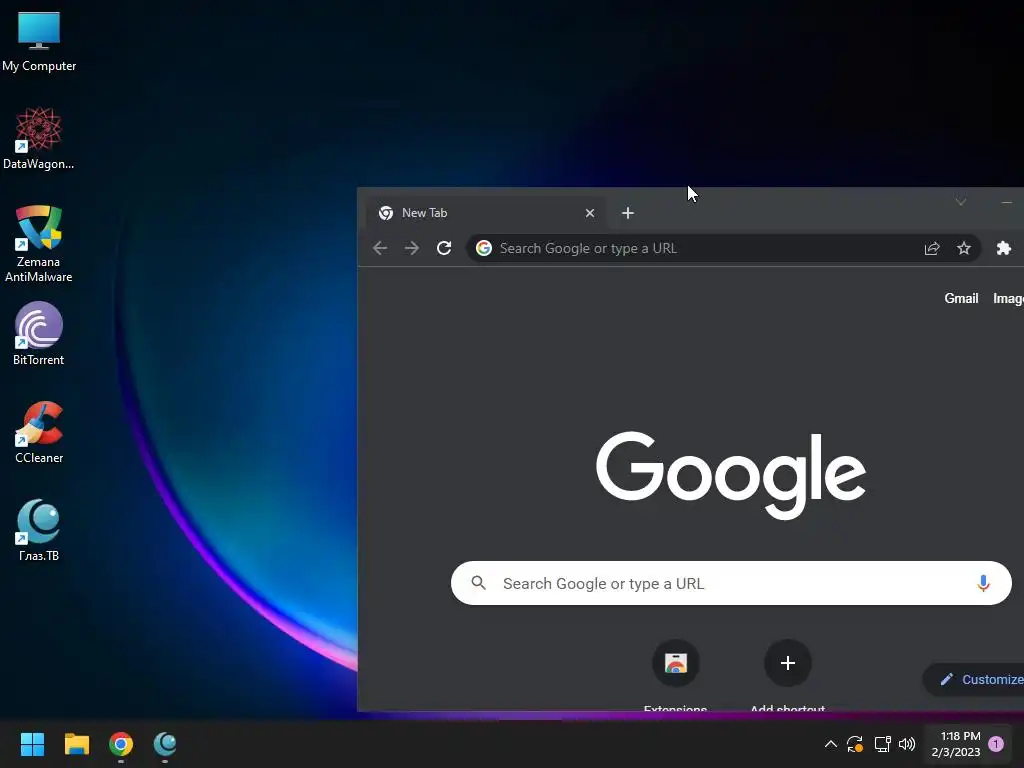
Task: Click the magnifier icon in the search box
Action: click(479, 583)
